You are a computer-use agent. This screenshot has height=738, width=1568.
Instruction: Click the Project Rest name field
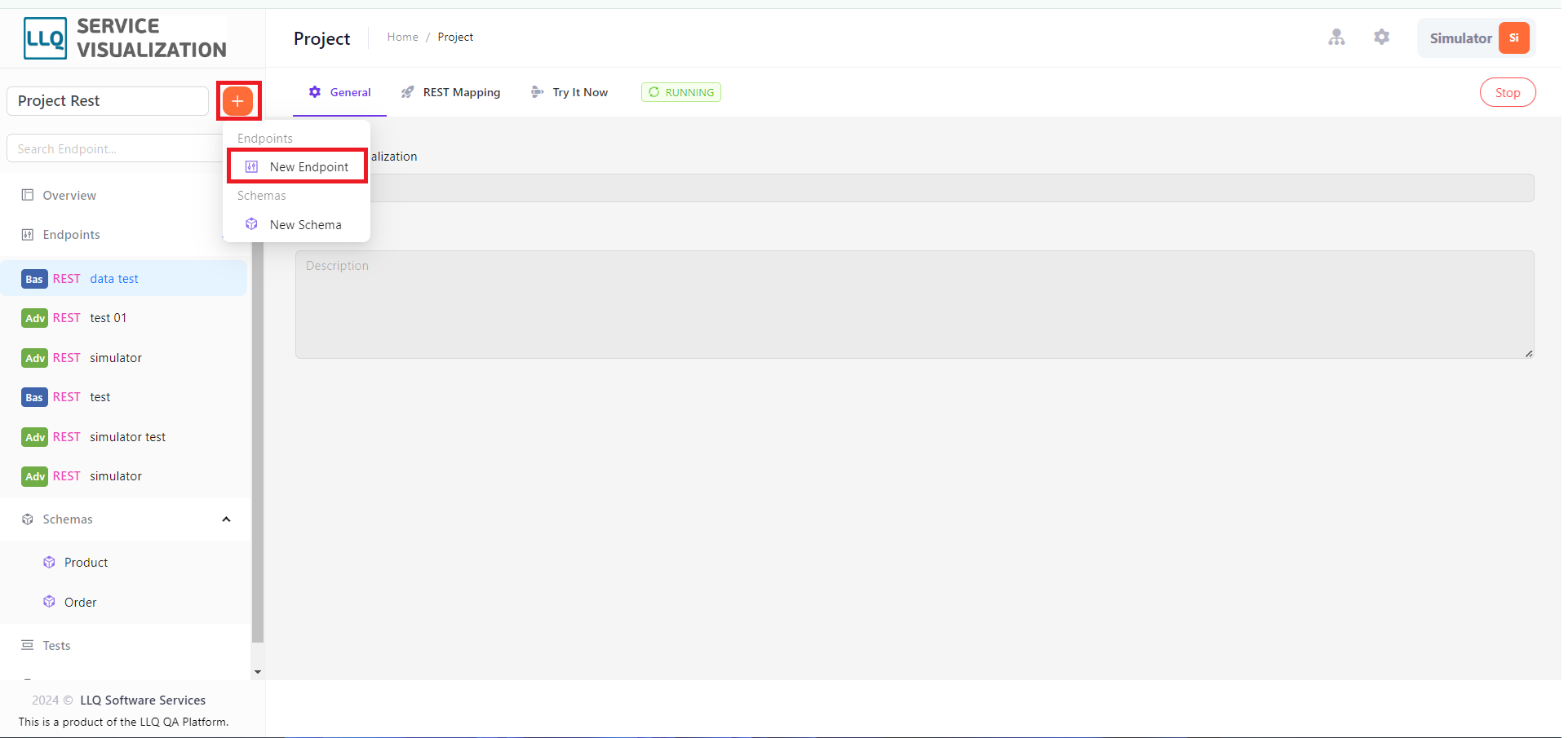coord(108,101)
